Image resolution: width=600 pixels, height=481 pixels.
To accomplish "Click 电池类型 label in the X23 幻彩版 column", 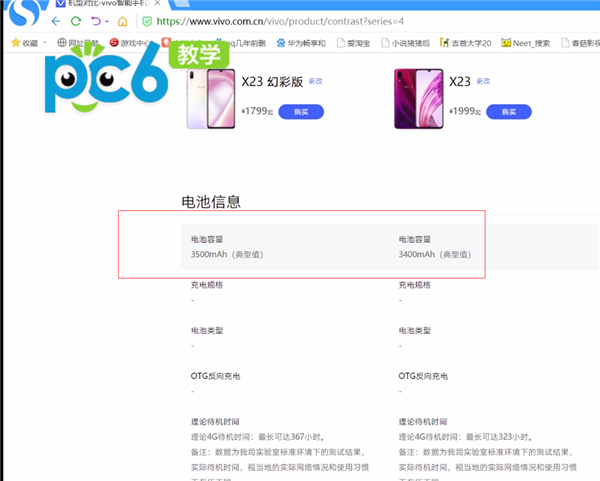I will [207, 330].
